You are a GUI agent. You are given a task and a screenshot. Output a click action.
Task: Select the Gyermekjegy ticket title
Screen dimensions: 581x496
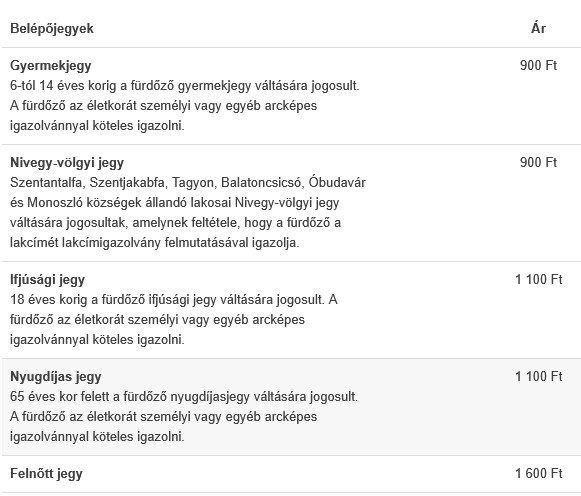[51, 66]
